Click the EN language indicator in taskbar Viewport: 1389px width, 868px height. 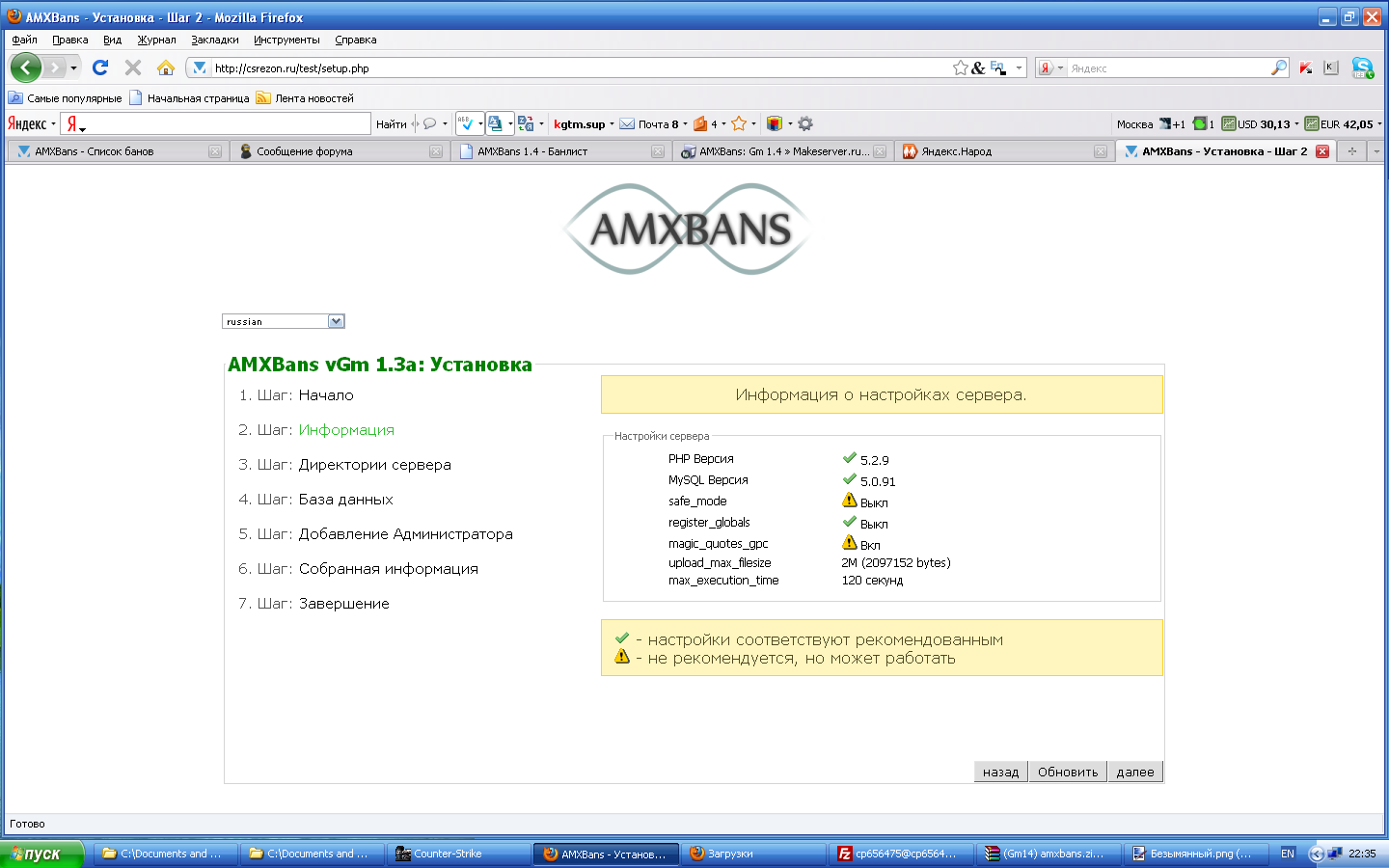1288,854
